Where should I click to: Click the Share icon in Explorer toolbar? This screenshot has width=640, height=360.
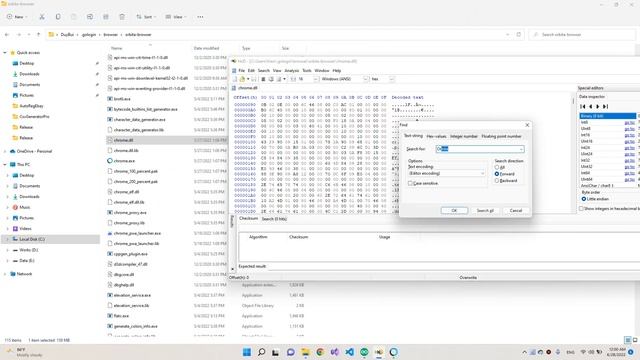(106, 17)
